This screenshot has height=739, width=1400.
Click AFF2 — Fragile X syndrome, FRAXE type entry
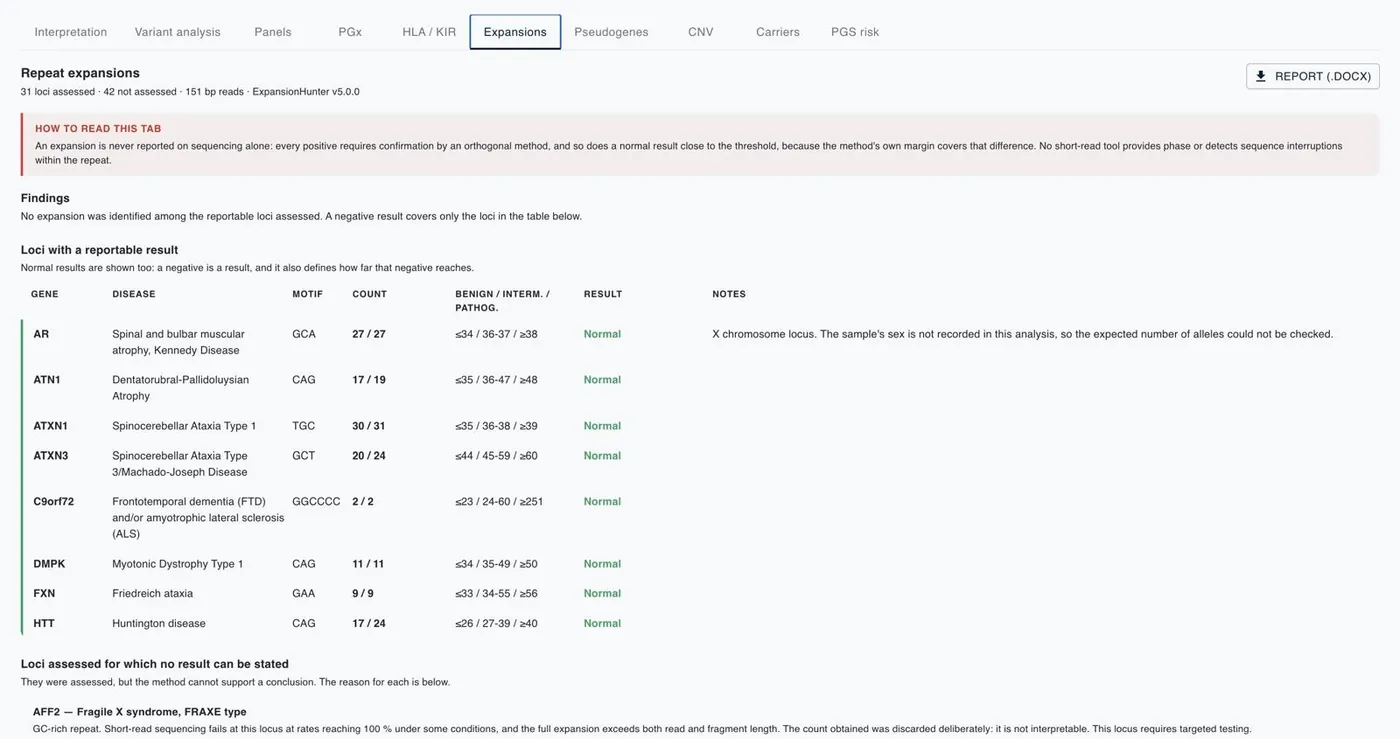point(140,712)
